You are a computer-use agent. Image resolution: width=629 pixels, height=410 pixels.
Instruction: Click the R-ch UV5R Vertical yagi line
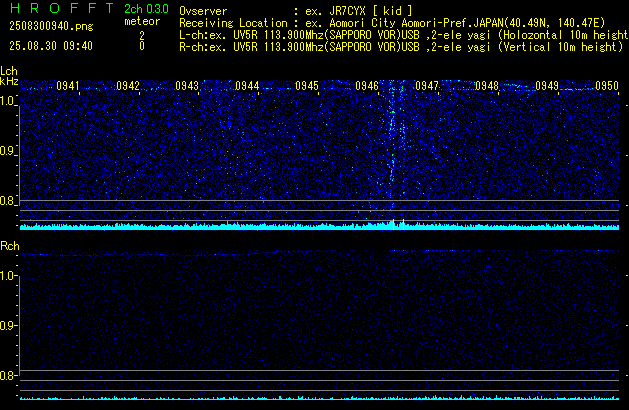pyautogui.click(x=401, y=47)
